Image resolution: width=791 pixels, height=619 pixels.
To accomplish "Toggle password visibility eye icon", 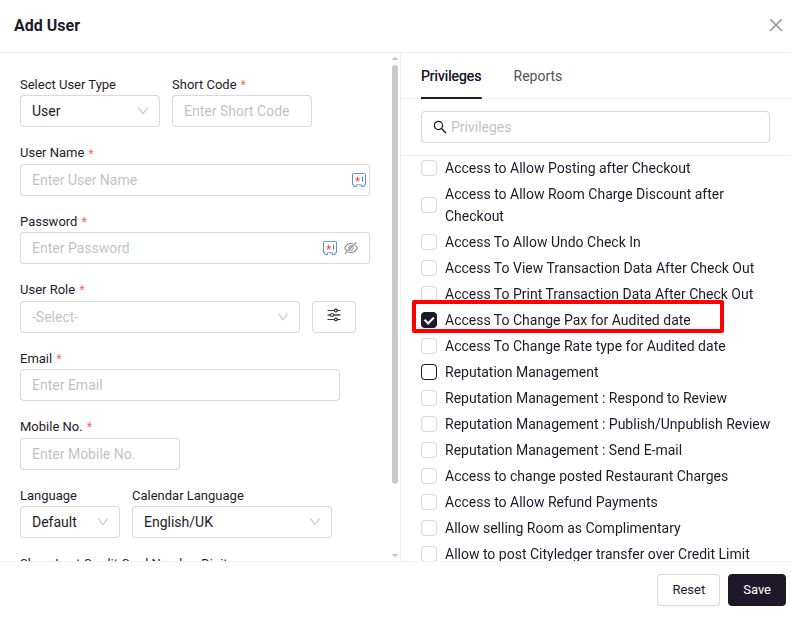I will click(x=351, y=248).
